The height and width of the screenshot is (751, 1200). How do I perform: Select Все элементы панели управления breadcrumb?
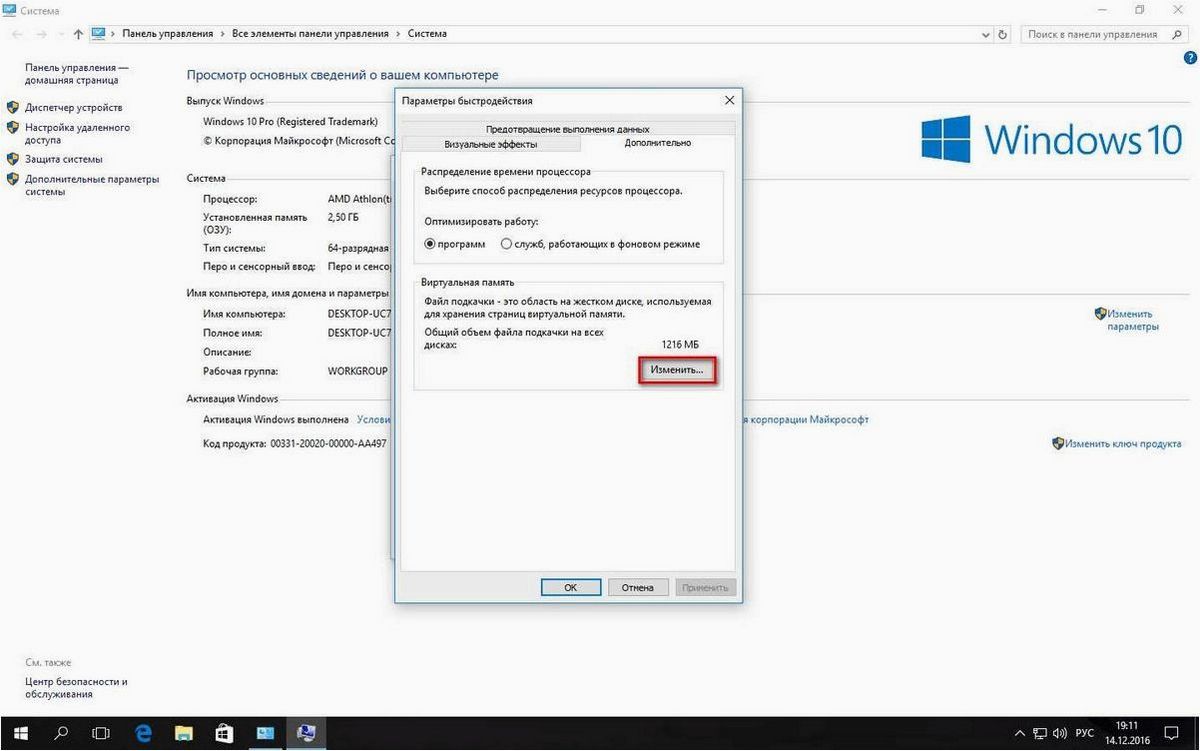(x=310, y=34)
